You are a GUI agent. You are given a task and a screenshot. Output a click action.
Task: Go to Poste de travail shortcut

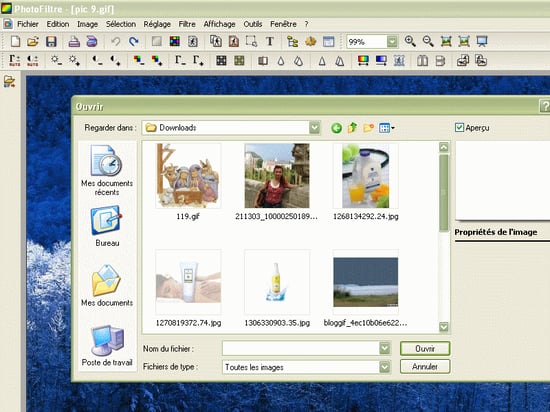click(107, 345)
